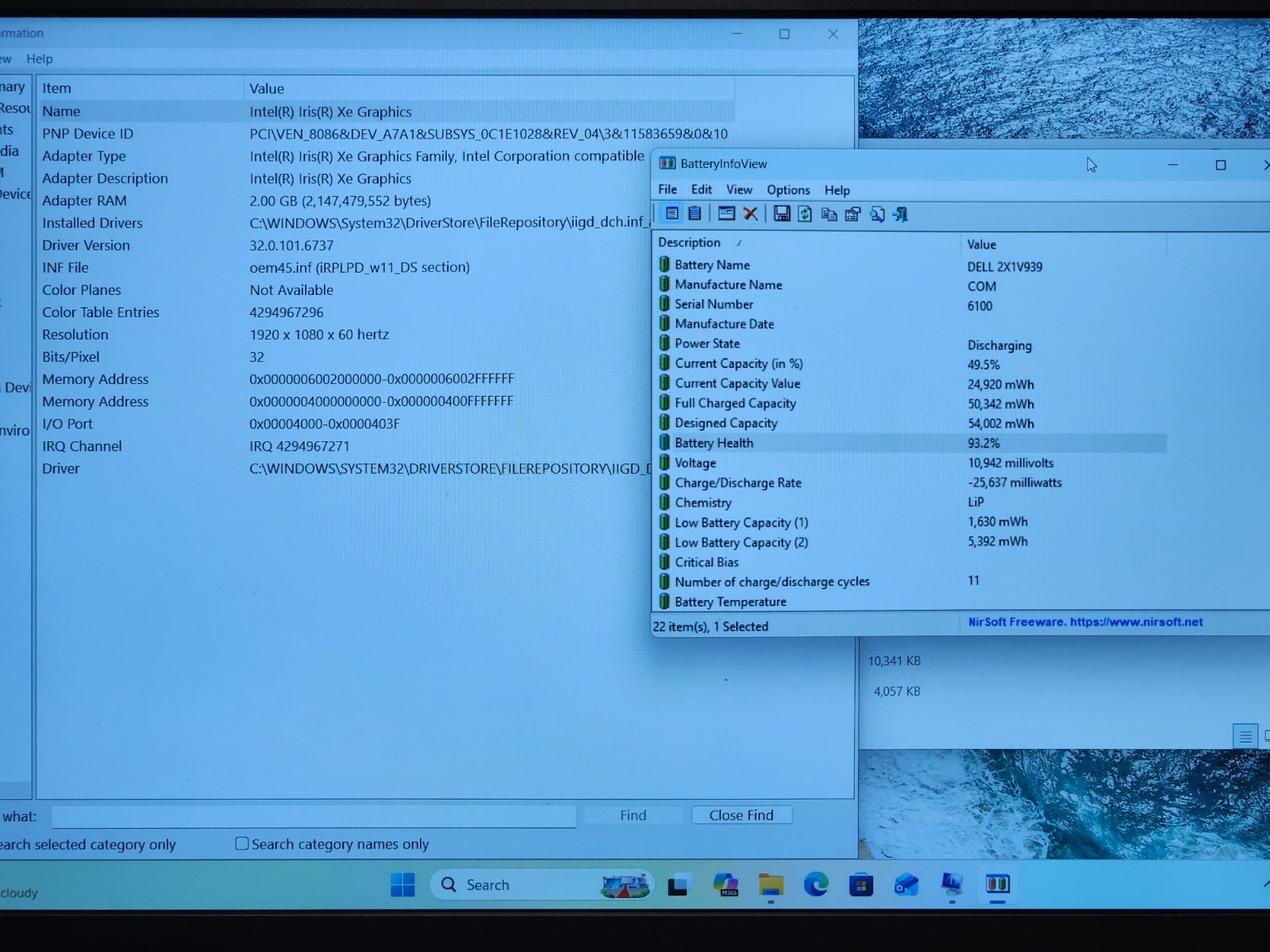This screenshot has width=1270, height=952.
Task: Select Adapter RAM row in System Information
Action: pyautogui.click(x=343, y=201)
